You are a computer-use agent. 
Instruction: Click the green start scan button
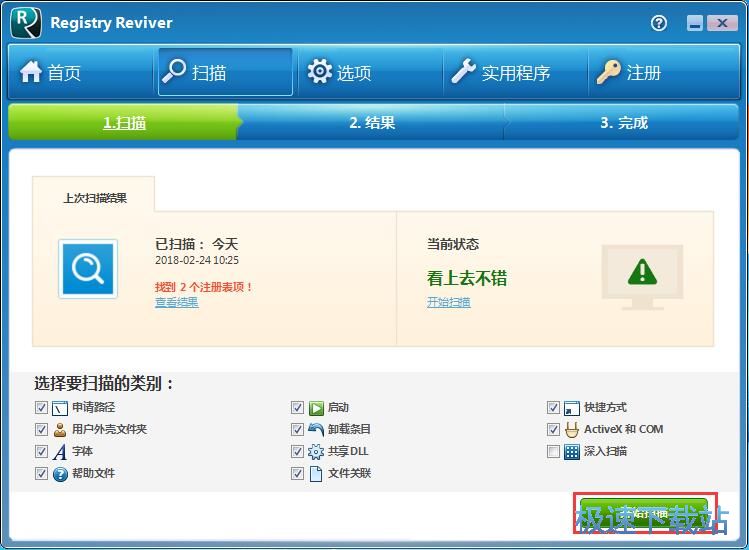click(644, 514)
